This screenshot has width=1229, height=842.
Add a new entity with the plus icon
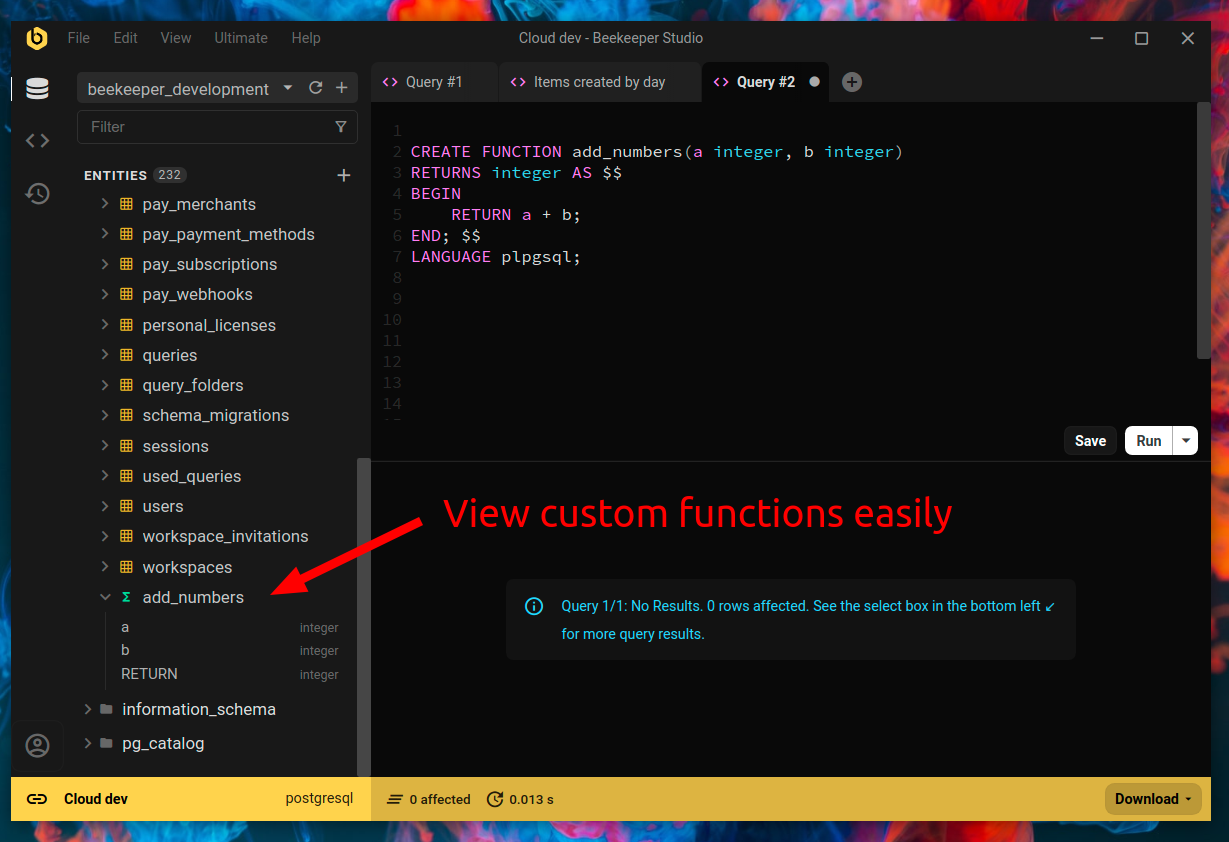pos(344,175)
